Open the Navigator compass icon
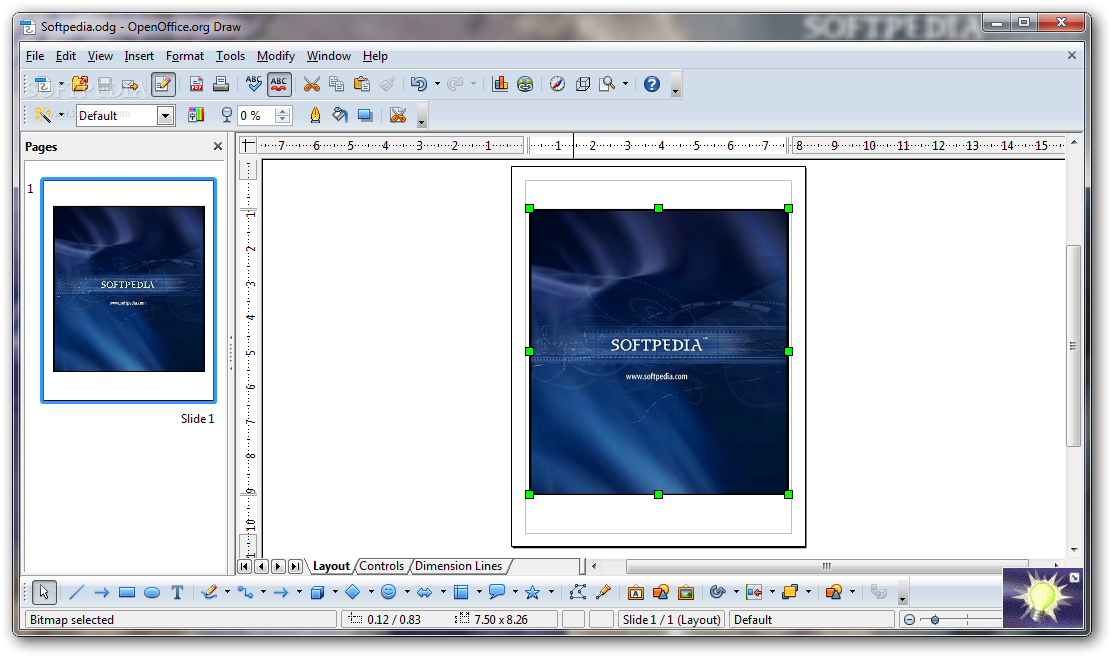Image resolution: width=1112 pixels, height=657 pixels. click(x=557, y=84)
